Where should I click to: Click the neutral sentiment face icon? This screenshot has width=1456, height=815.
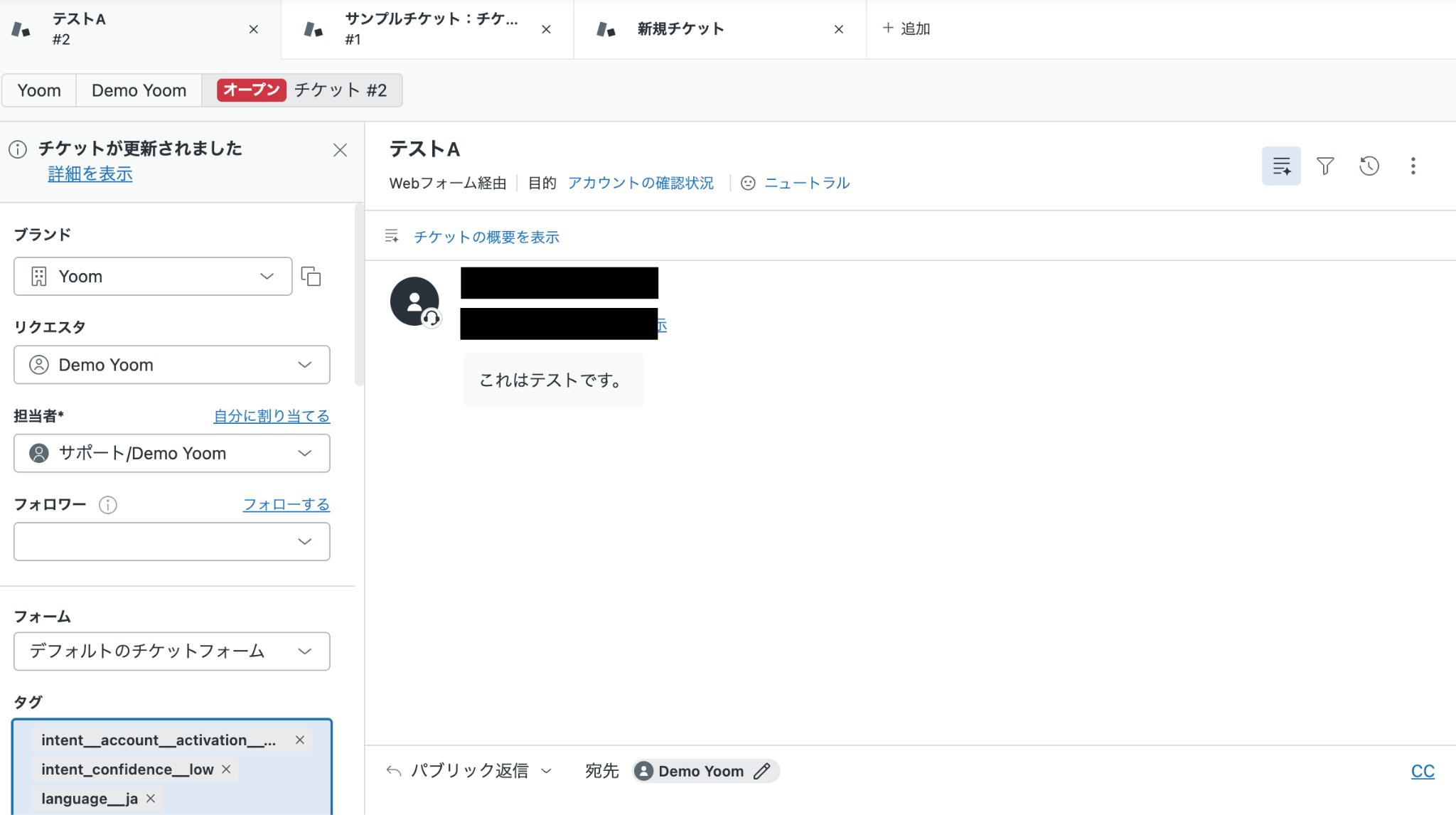(x=748, y=183)
